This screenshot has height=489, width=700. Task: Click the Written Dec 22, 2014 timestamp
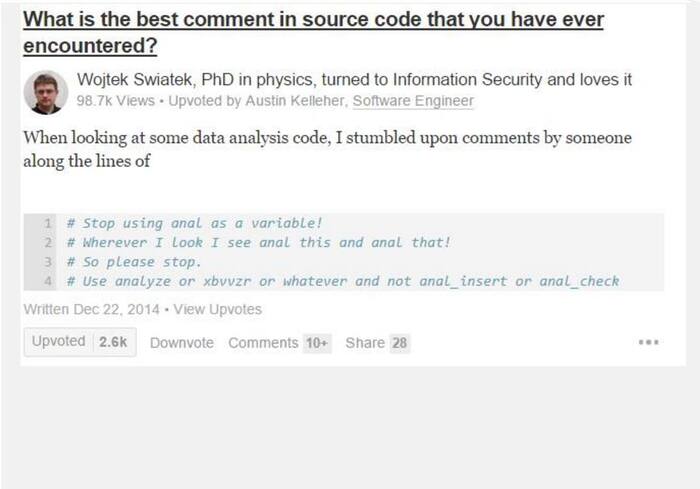point(90,310)
